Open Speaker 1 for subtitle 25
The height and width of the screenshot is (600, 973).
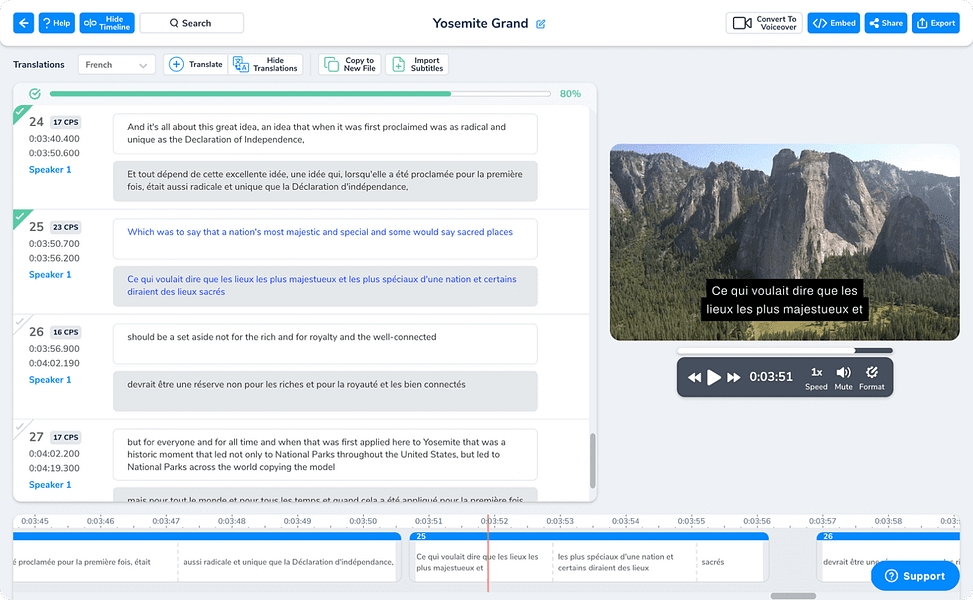[50, 274]
